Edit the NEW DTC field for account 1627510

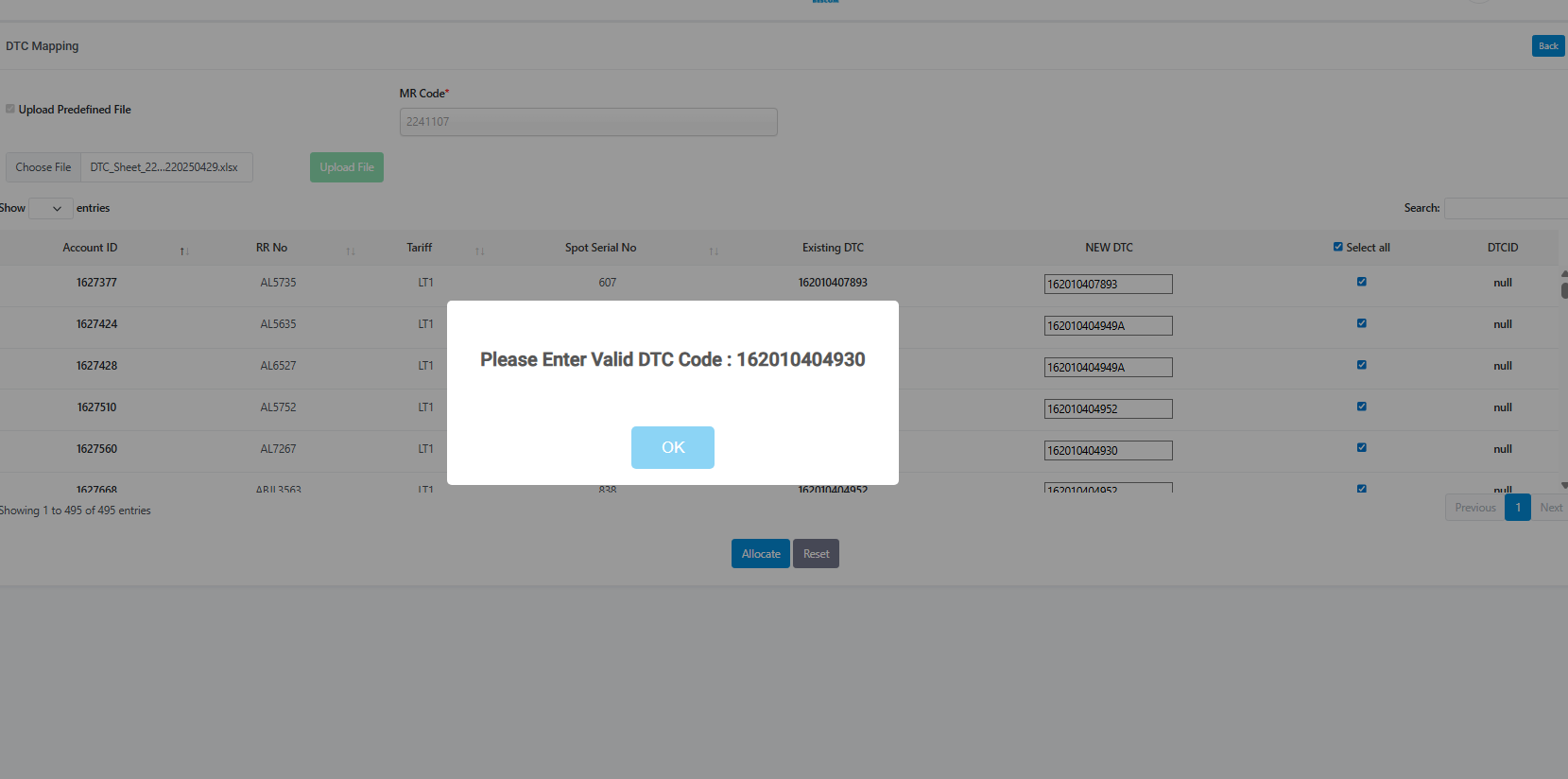[x=1109, y=408]
